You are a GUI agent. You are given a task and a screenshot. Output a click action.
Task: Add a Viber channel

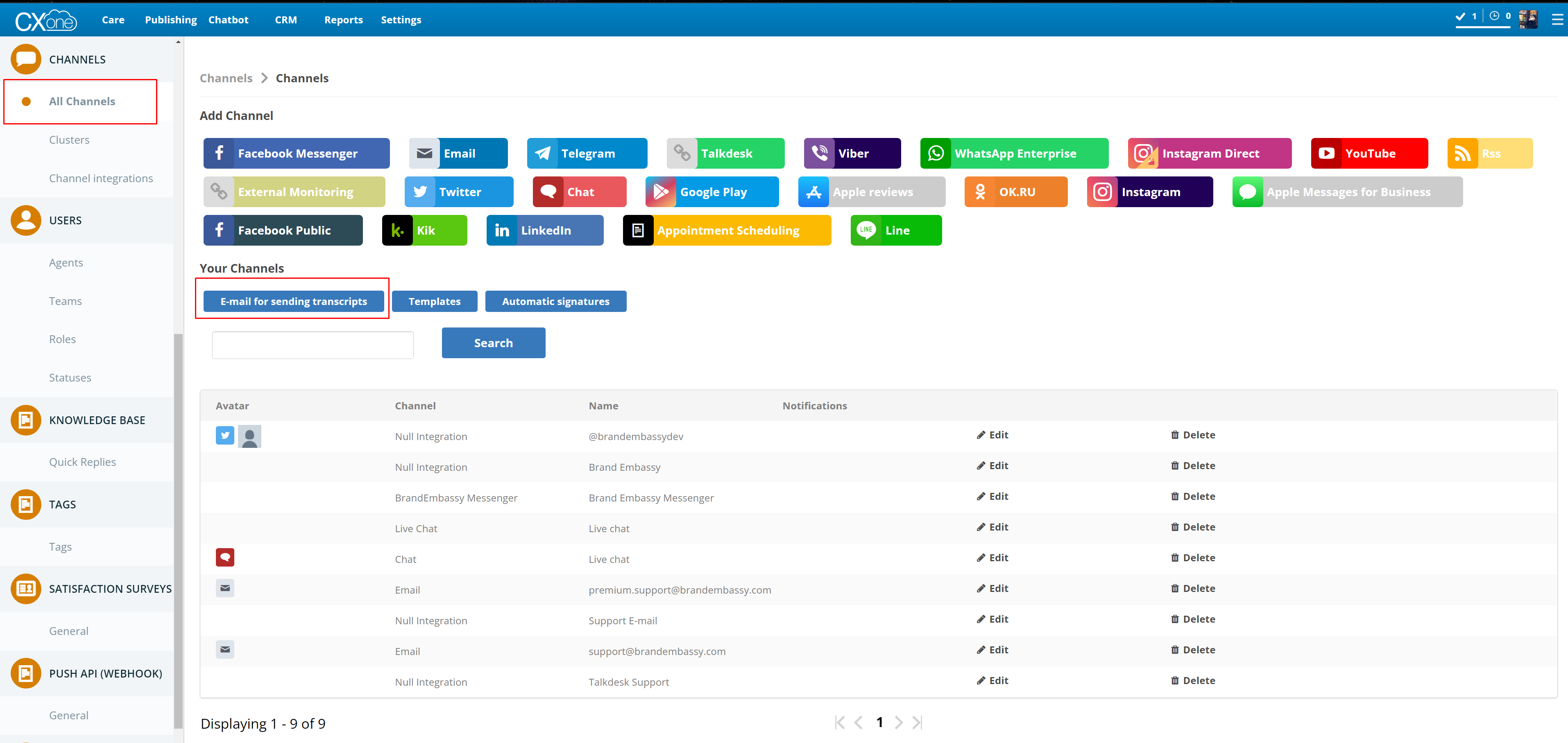point(852,154)
